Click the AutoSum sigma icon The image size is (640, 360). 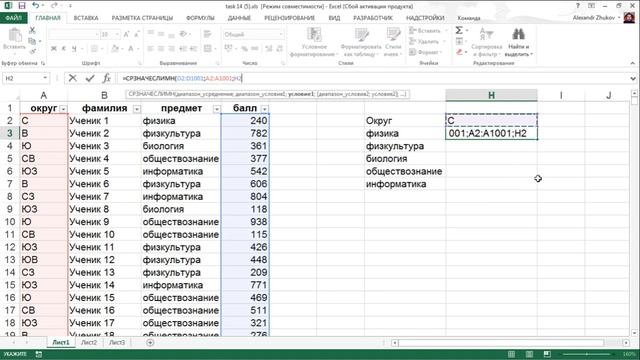tap(459, 31)
